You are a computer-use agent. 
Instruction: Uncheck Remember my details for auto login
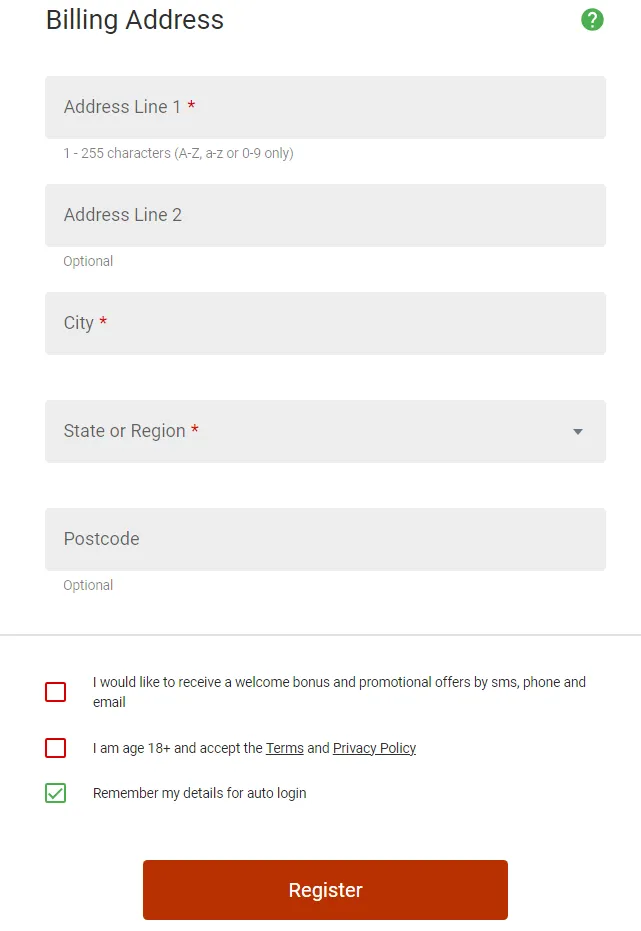point(56,793)
